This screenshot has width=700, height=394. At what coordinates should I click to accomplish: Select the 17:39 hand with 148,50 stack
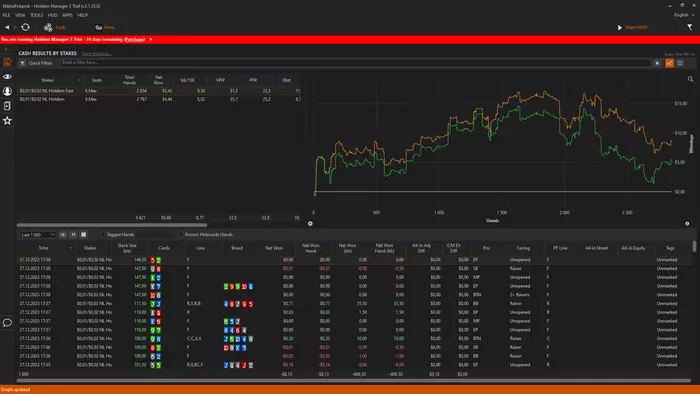tap(355, 260)
